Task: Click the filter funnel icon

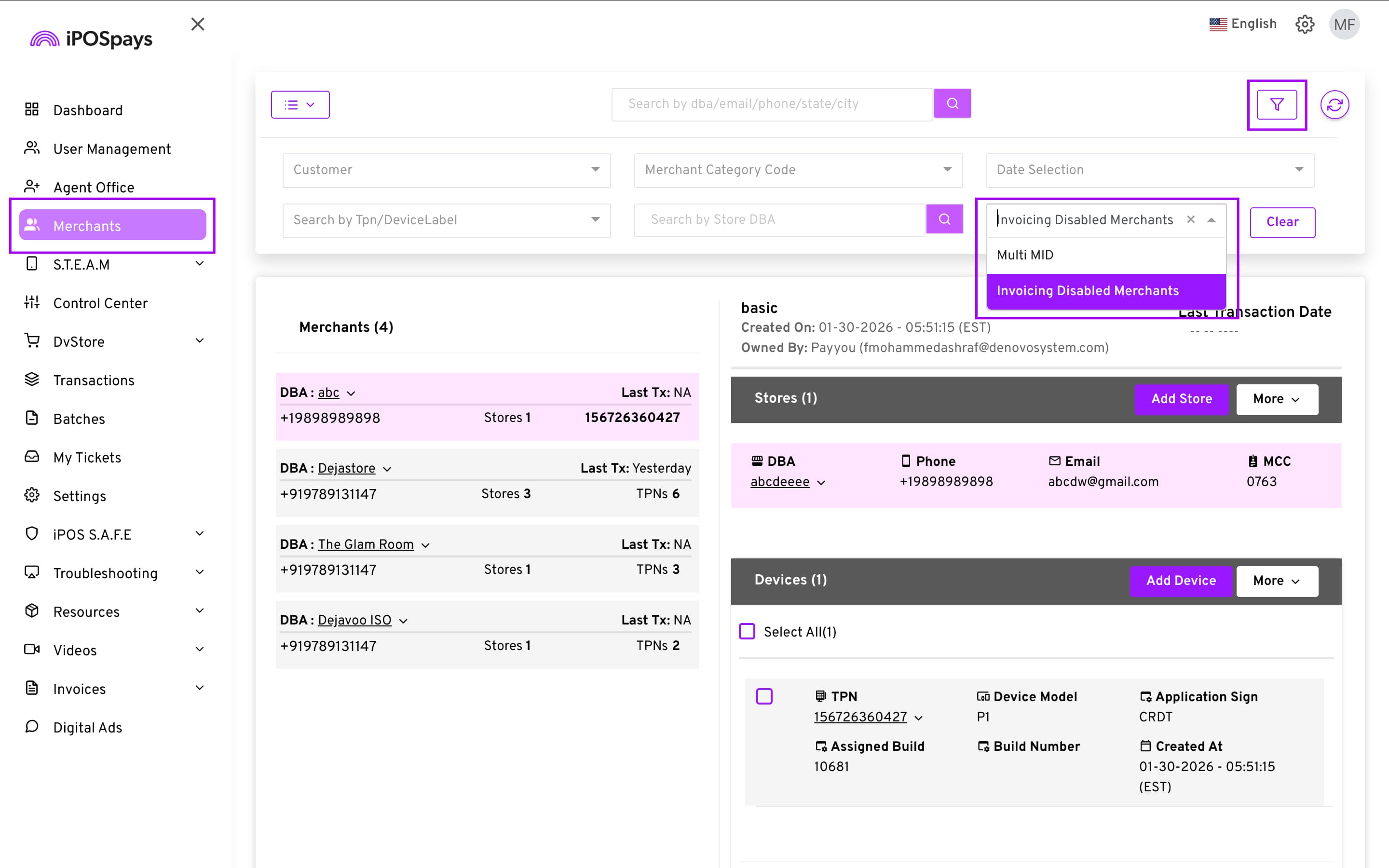Action: click(x=1277, y=105)
